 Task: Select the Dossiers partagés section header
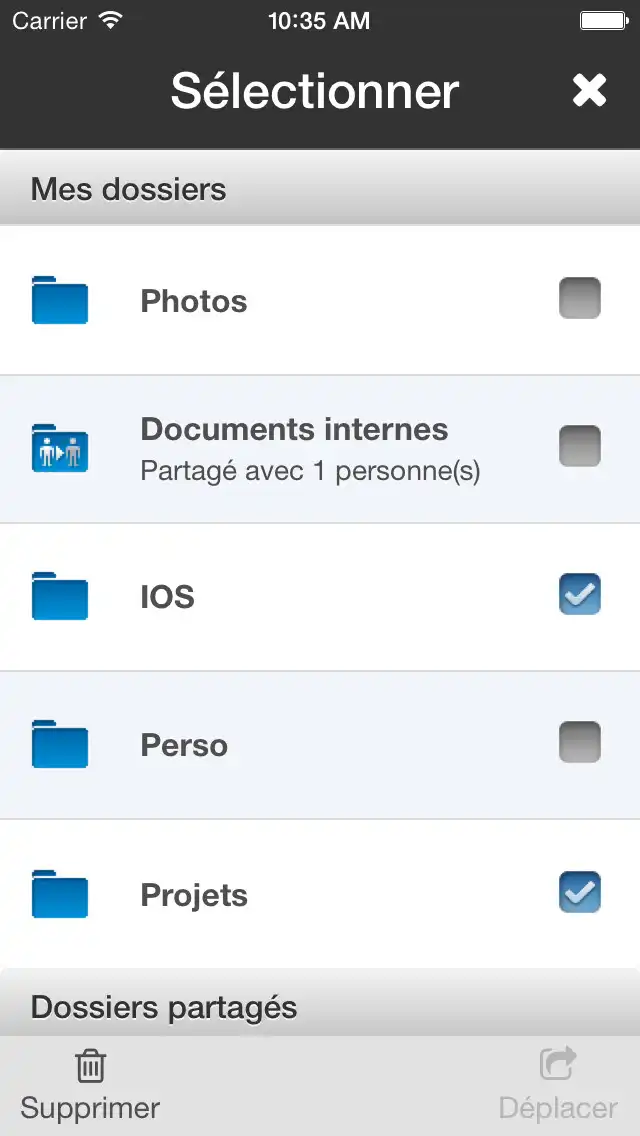(x=320, y=1006)
